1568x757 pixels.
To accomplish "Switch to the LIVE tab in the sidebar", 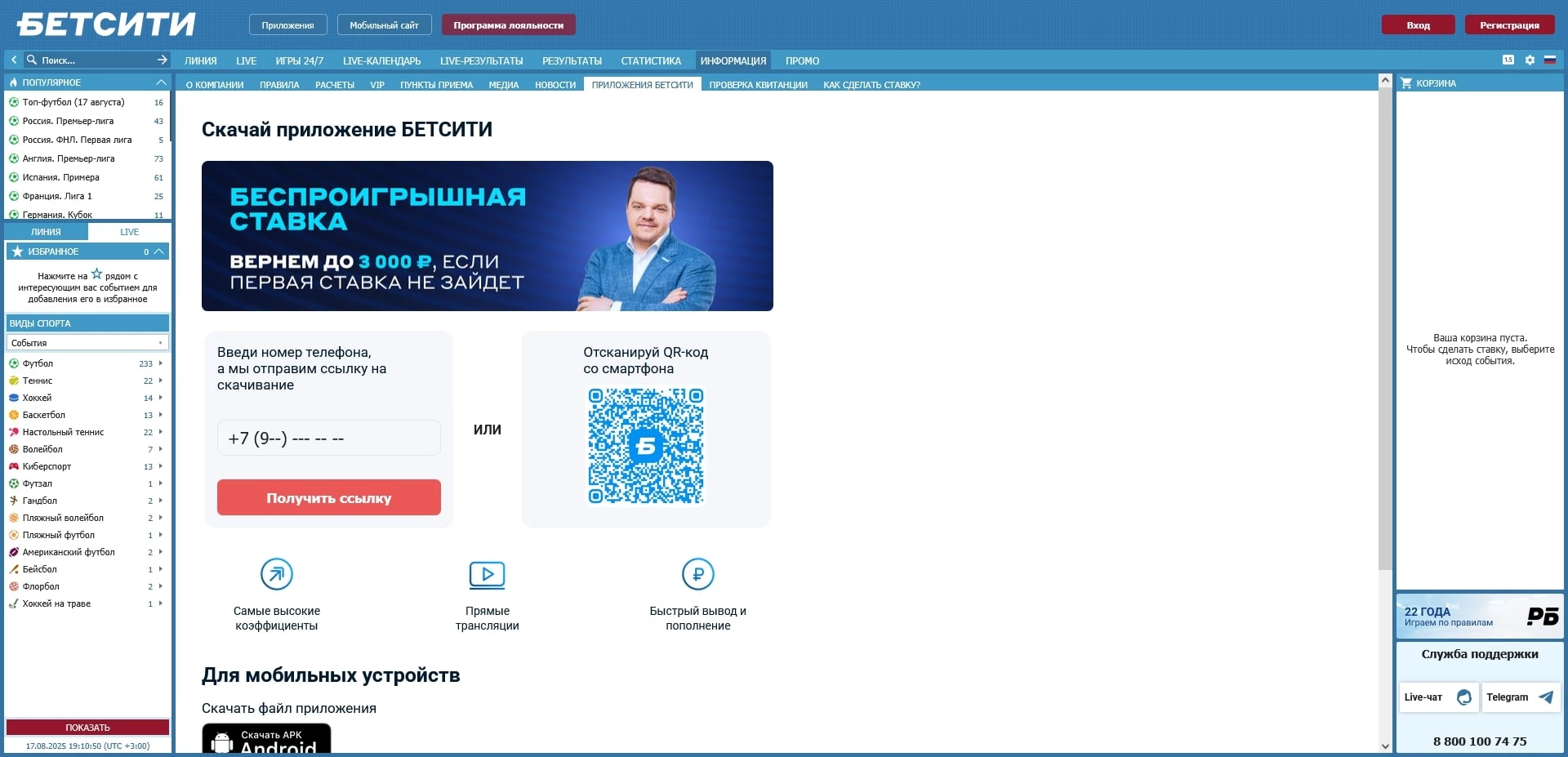I will [129, 232].
